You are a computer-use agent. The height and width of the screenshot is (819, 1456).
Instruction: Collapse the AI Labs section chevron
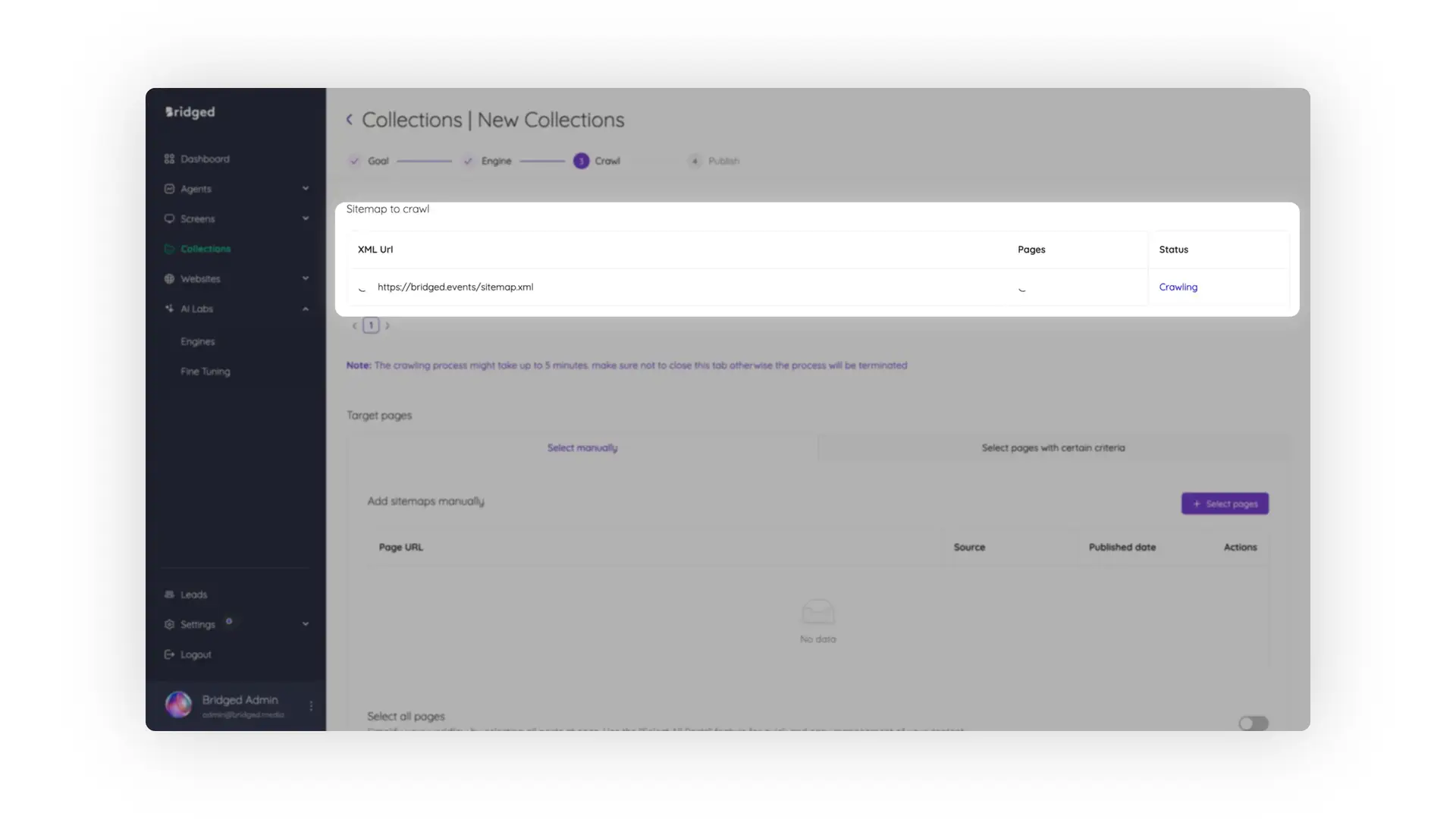pyautogui.click(x=306, y=309)
